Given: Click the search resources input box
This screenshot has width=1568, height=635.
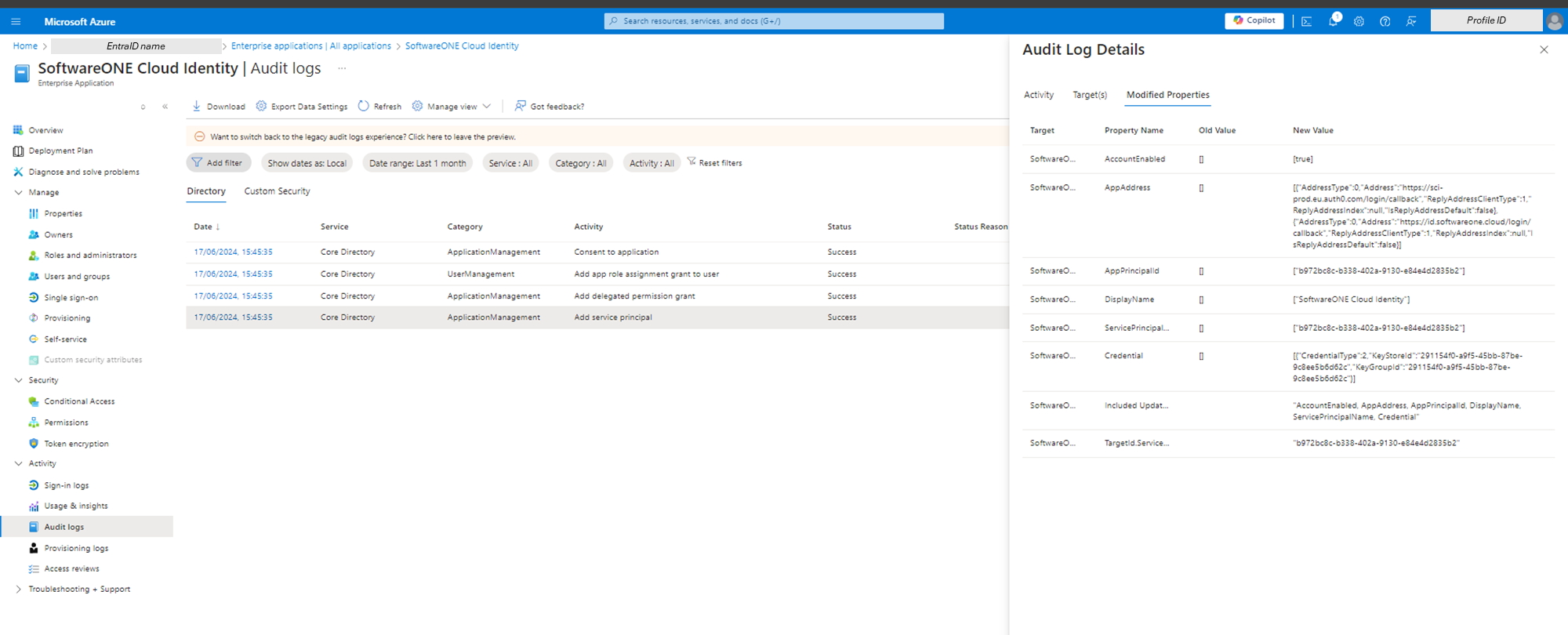Looking at the screenshot, I should (x=774, y=21).
